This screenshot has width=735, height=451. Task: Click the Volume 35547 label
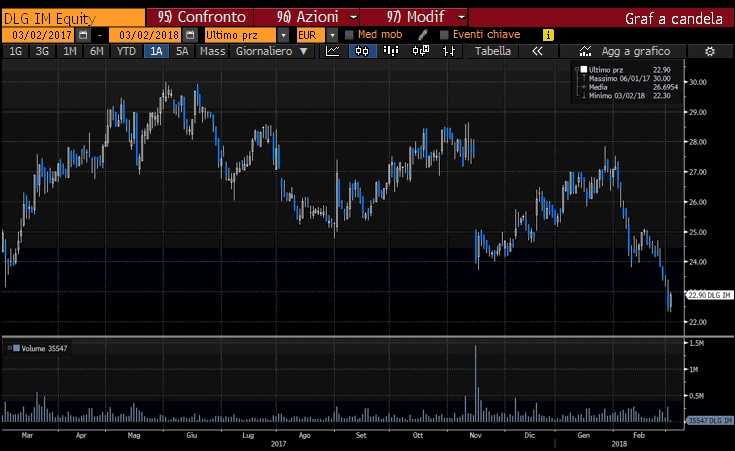click(44, 348)
